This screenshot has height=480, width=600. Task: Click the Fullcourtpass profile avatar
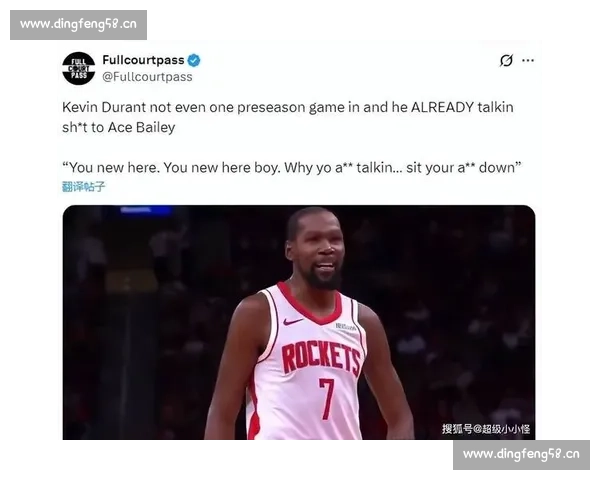(78, 69)
